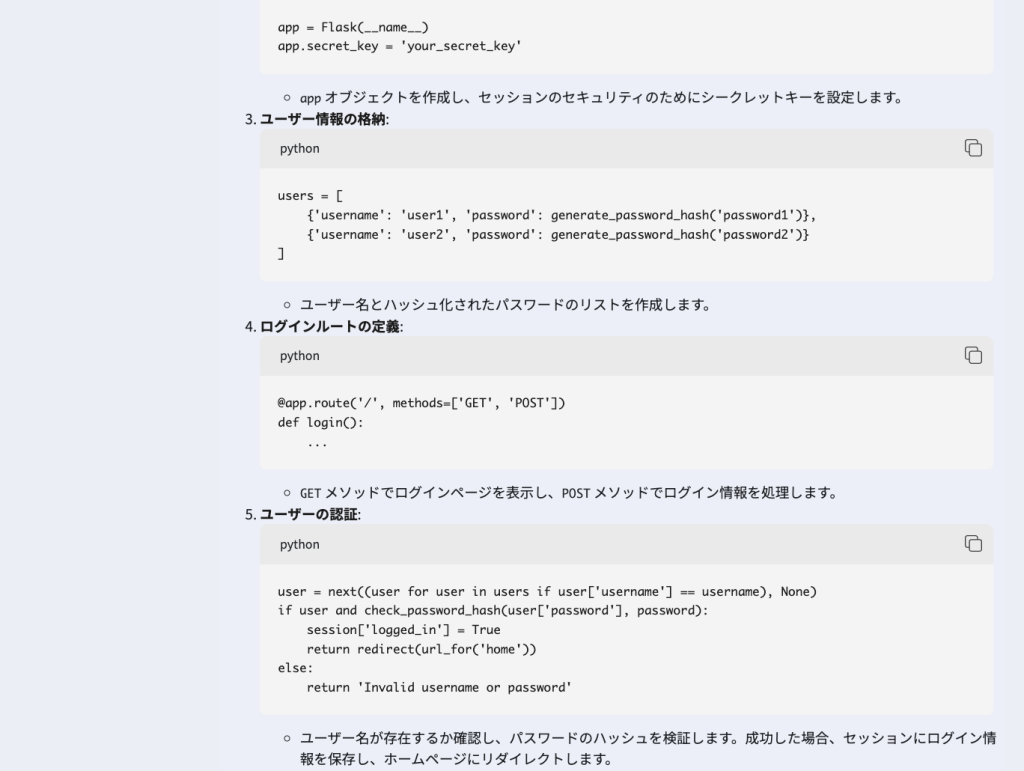Click the heading ユーザー情報の格納

click(x=324, y=119)
